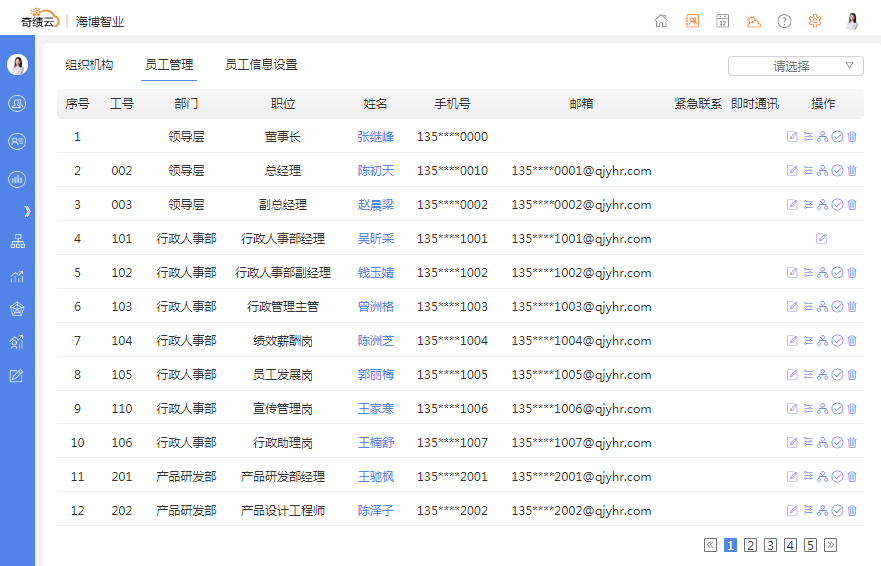The image size is (881, 566).
Task: Click the 部门 column header
Action: pos(186,104)
